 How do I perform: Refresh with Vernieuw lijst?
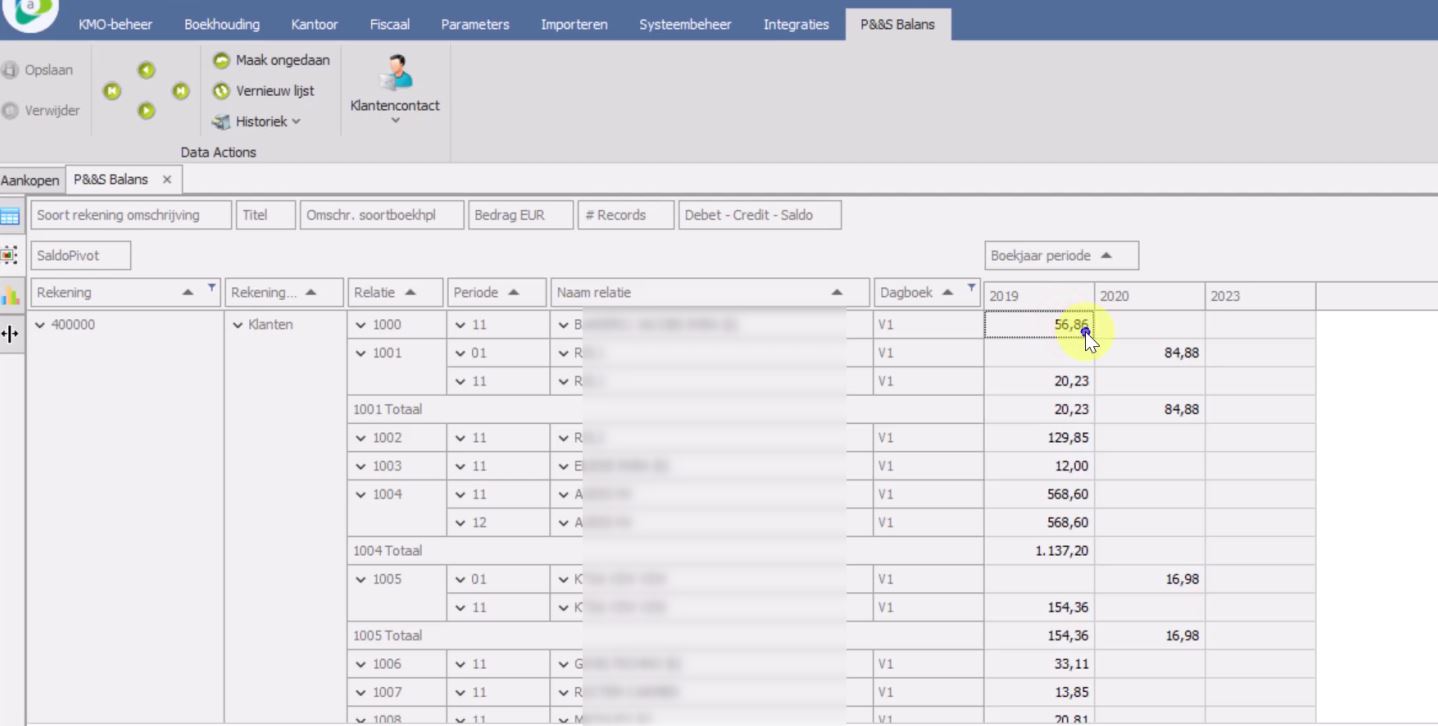264,90
